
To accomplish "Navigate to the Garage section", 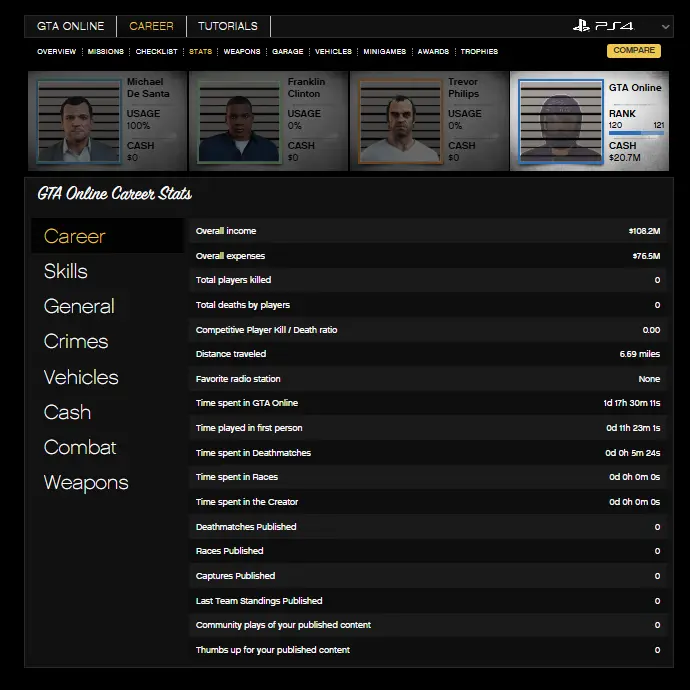I will pyautogui.click(x=288, y=51).
